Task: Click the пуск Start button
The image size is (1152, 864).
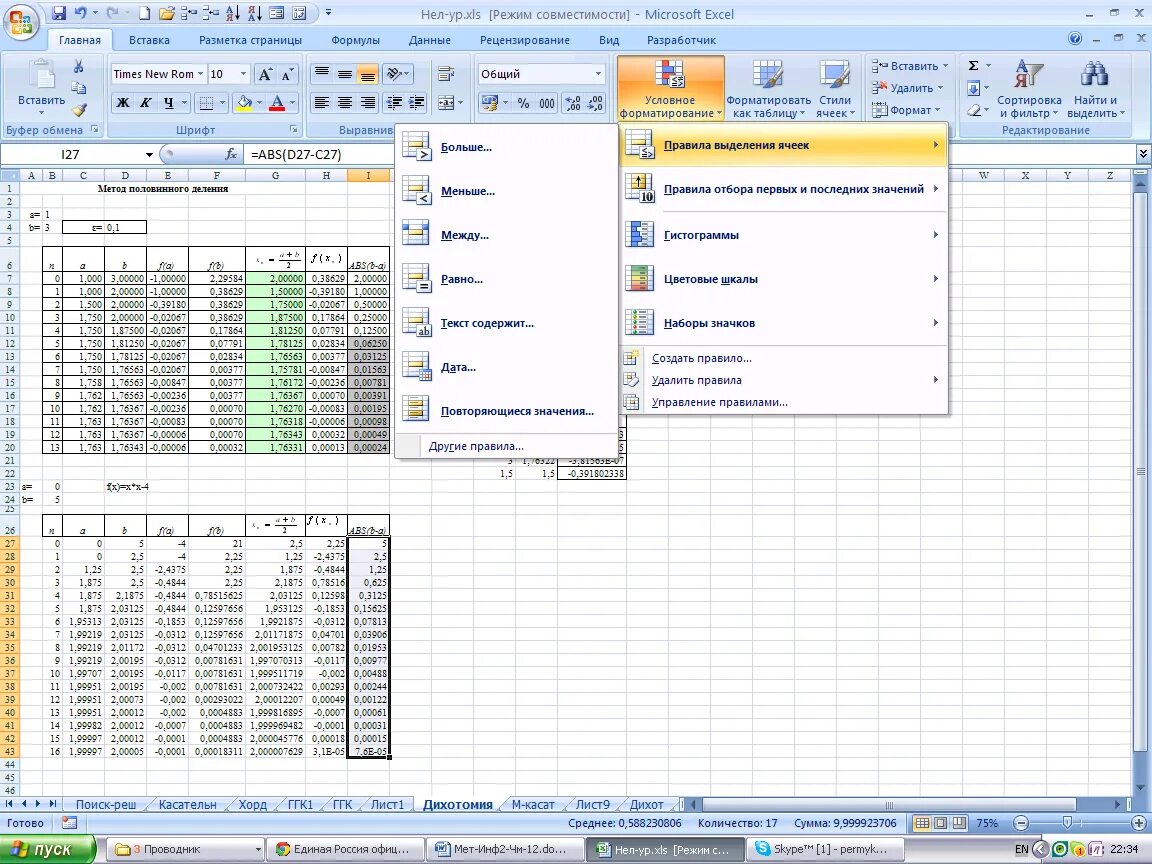Action: click(x=48, y=849)
